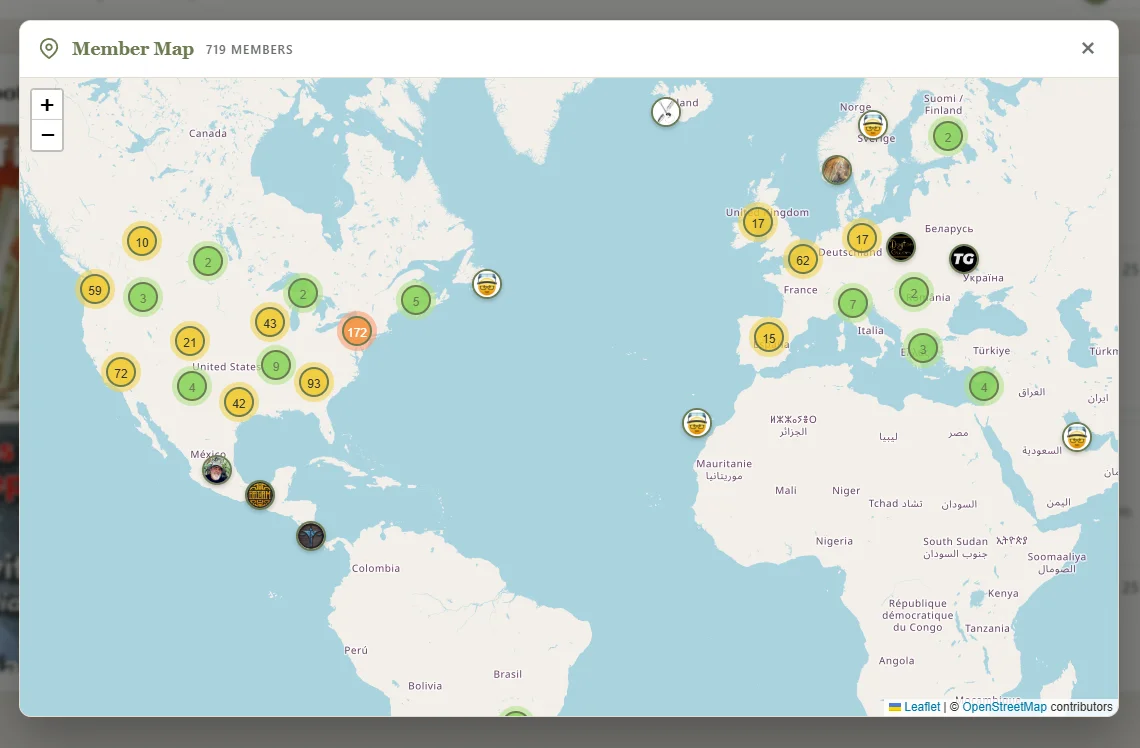Screen dimensions: 1140x748
Task: Select the emoji avatar near Saudi Arabia
Action: 1077,438
